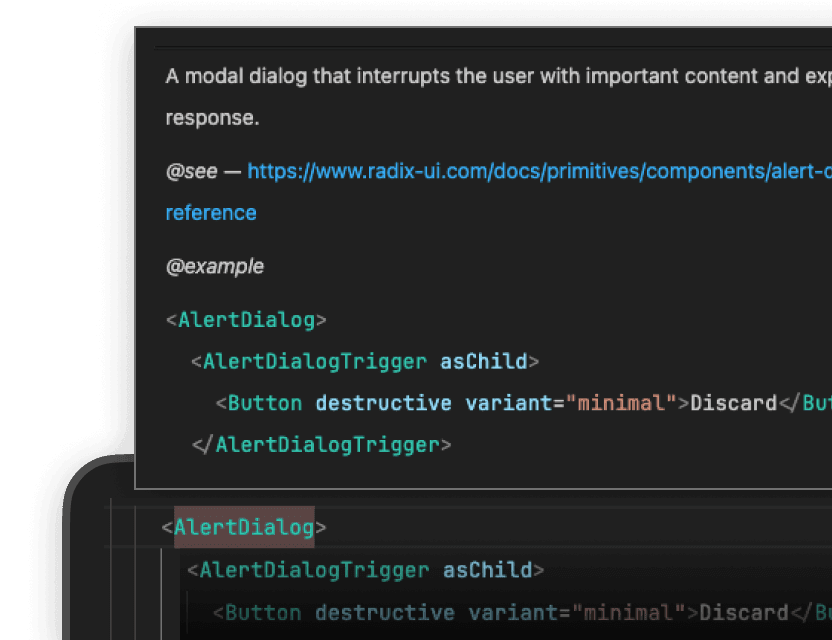Click the destructive attribute on the Button
The height and width of the screenshot is (640, 832).
click(384, 403)
